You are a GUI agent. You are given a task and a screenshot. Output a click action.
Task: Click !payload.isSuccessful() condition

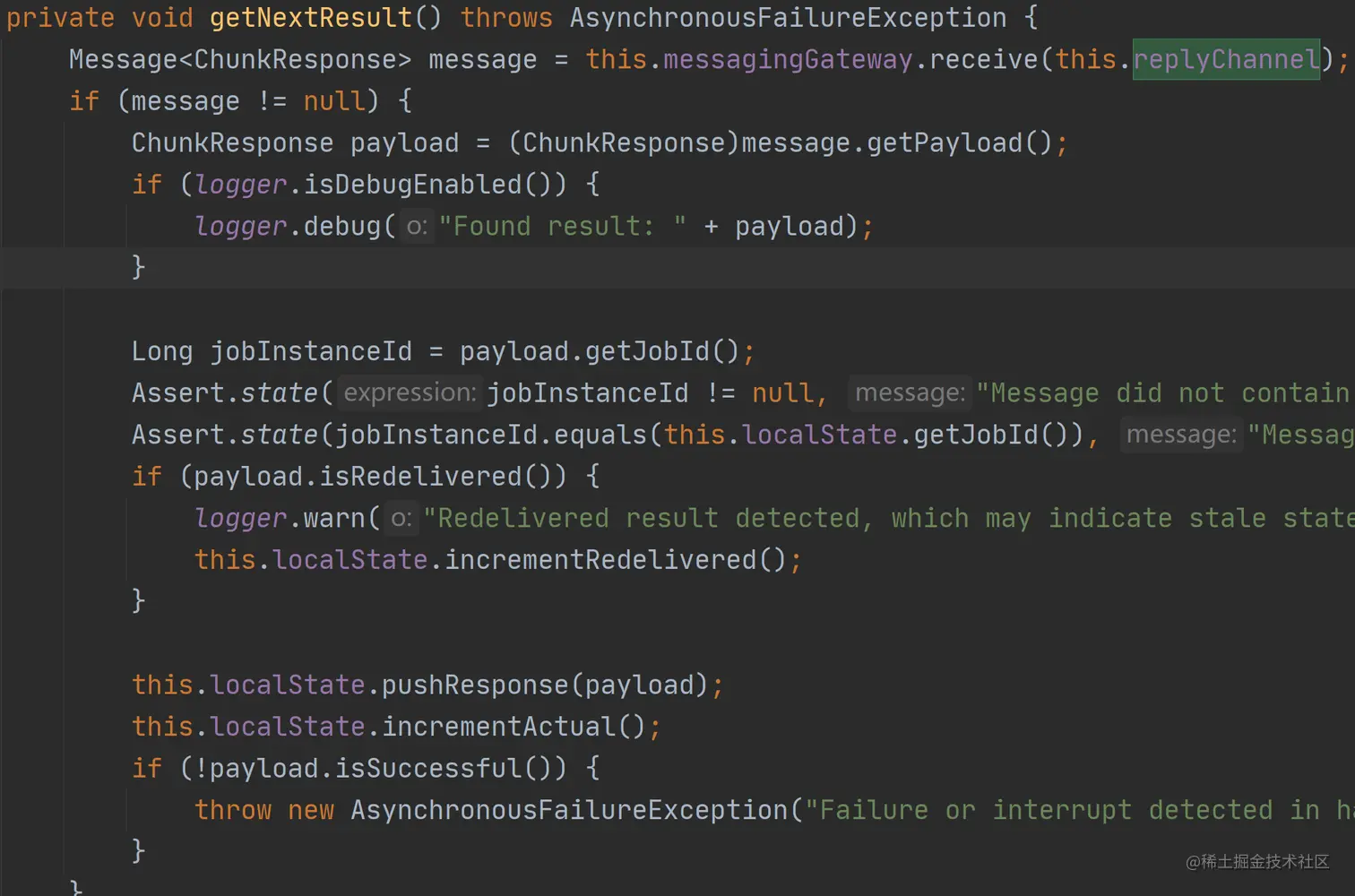tap(373, 768)
